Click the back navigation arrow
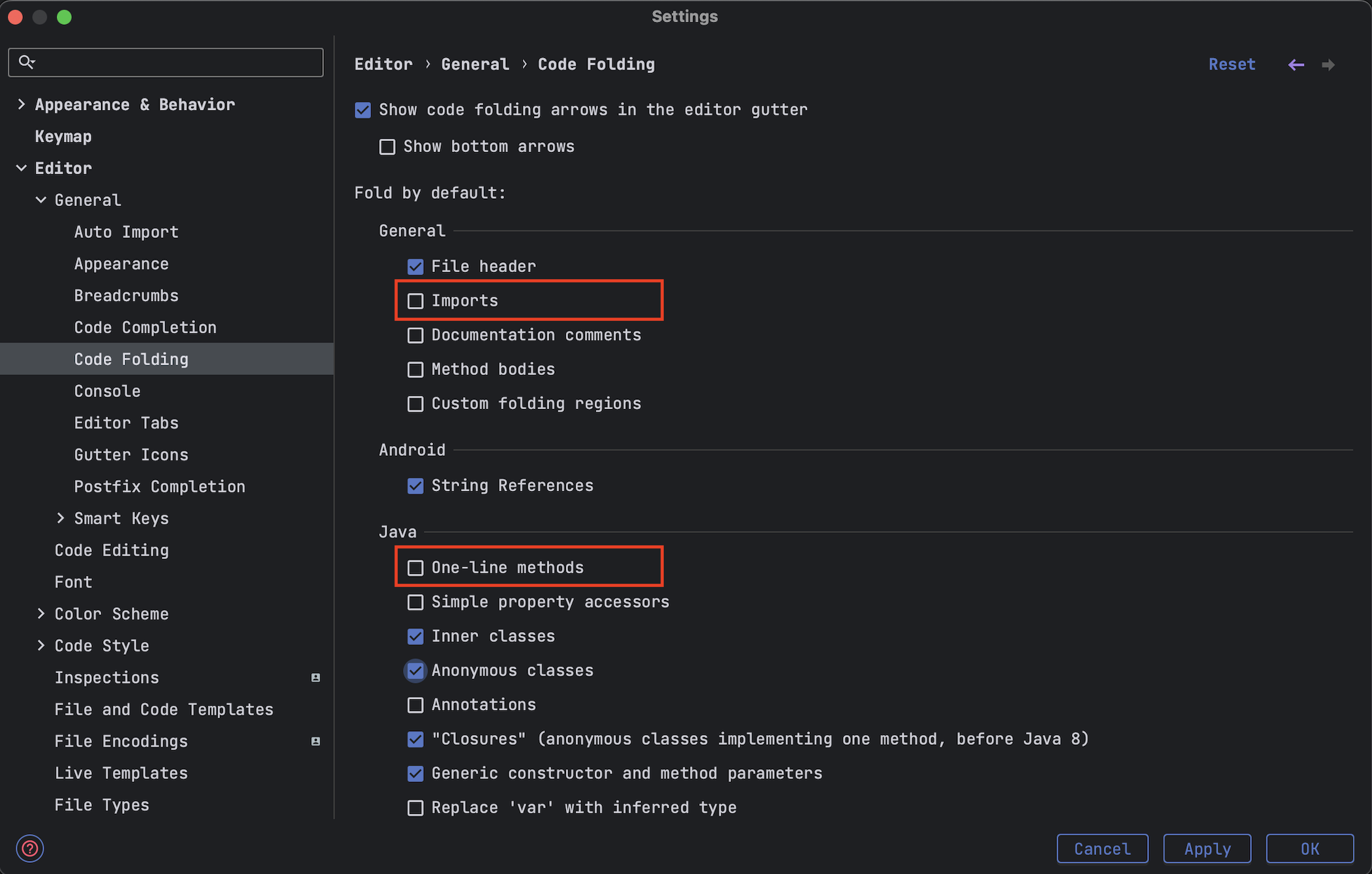 click(x=1296, y=65)
